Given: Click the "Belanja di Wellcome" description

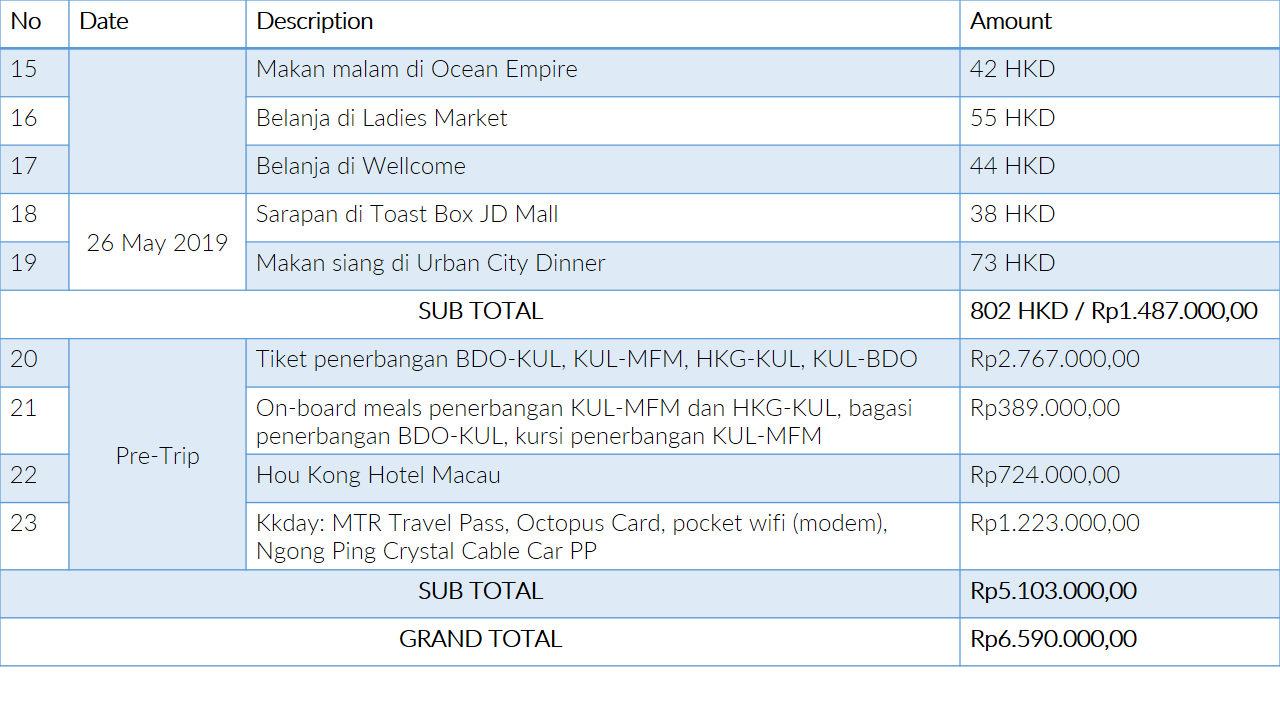Looking at the screenshot, I should click(361, 167).
